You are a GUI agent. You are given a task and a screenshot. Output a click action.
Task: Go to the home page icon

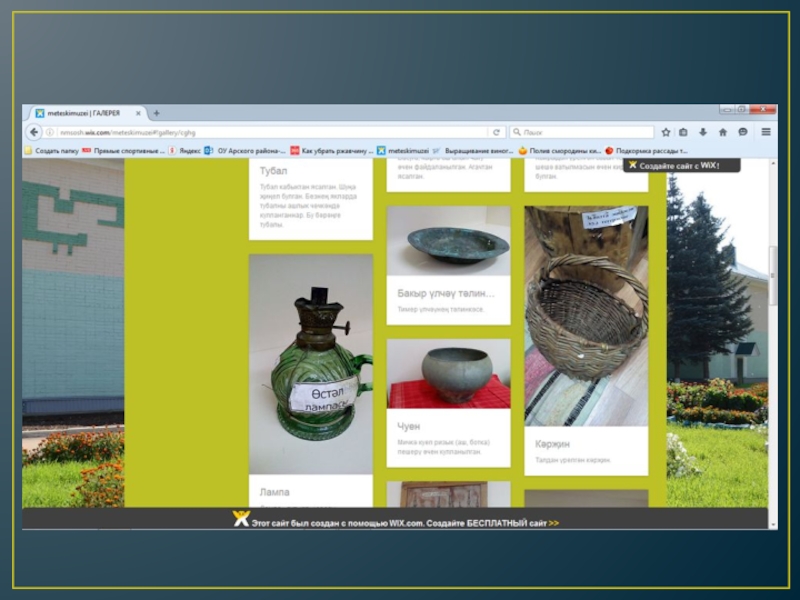(722, 132)
